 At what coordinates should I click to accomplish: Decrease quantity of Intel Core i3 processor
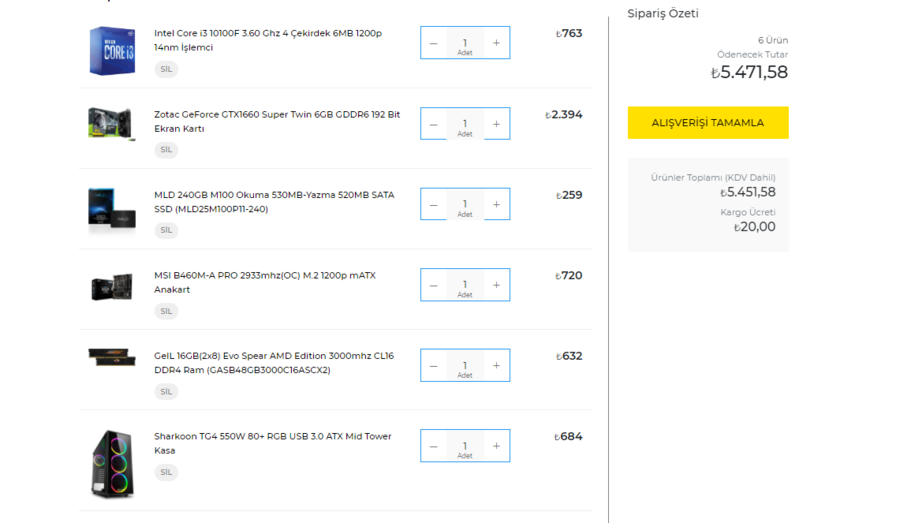pyautogui.click(x=433, y=43)
